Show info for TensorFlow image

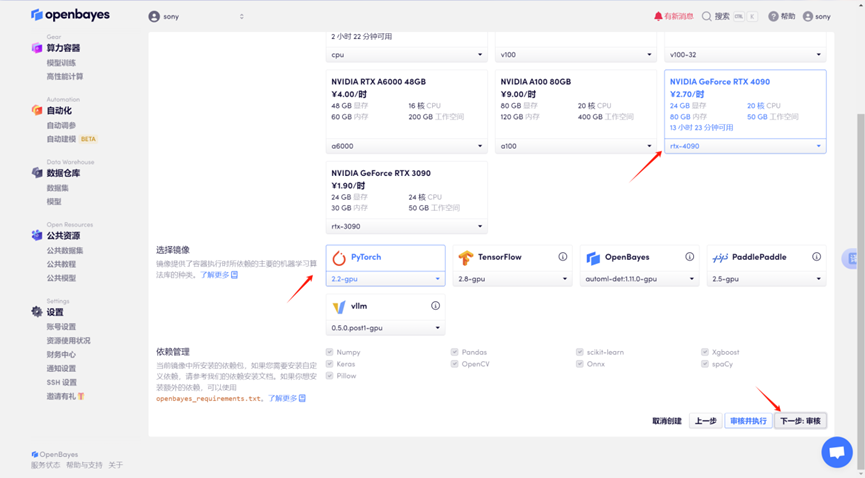point(563,257)
